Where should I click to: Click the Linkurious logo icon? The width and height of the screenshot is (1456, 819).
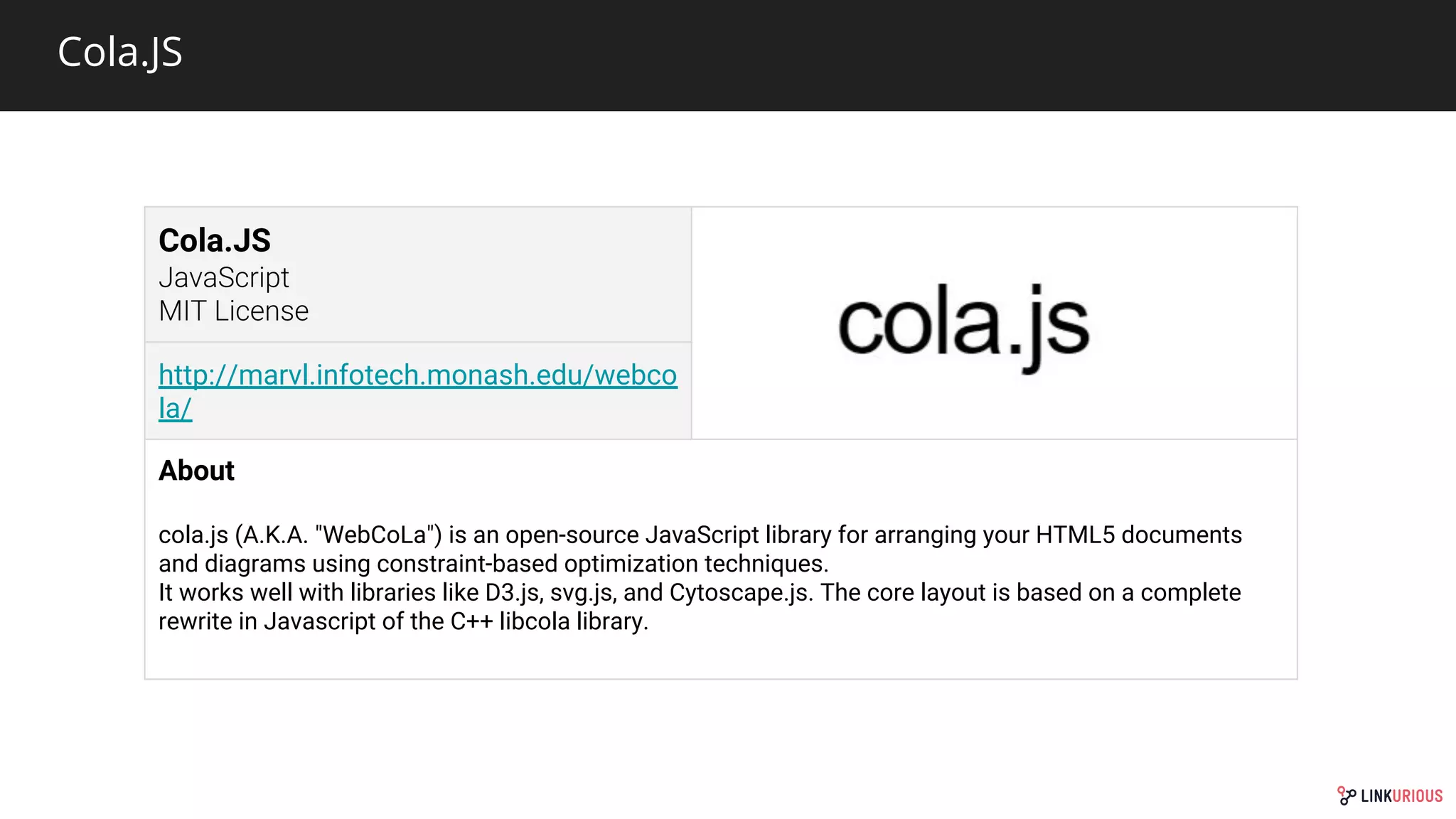[x=1346, y=796]
